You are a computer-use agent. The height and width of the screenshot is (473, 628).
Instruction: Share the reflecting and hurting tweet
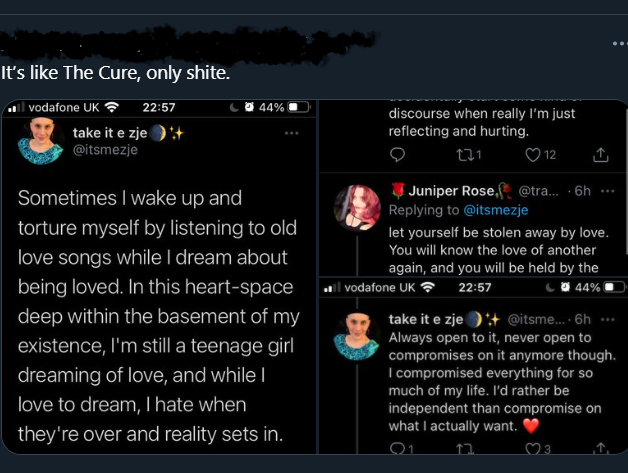coord(600,154)
